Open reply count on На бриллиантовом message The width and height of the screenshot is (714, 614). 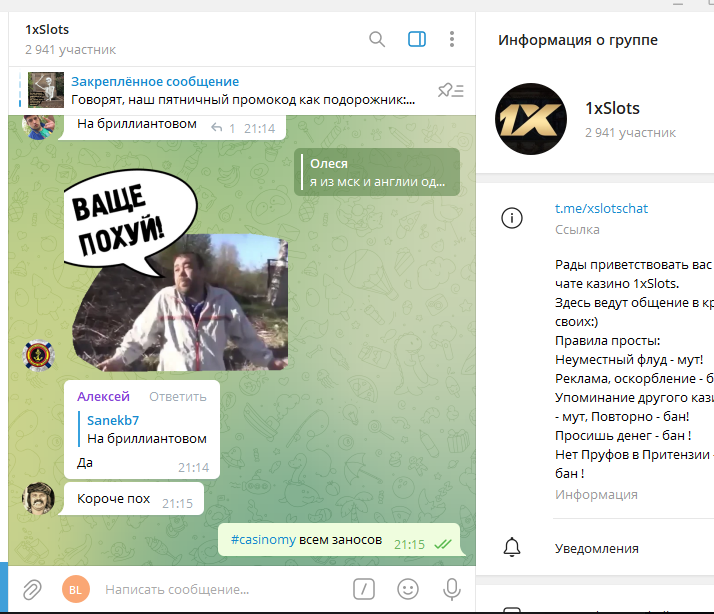223,128
